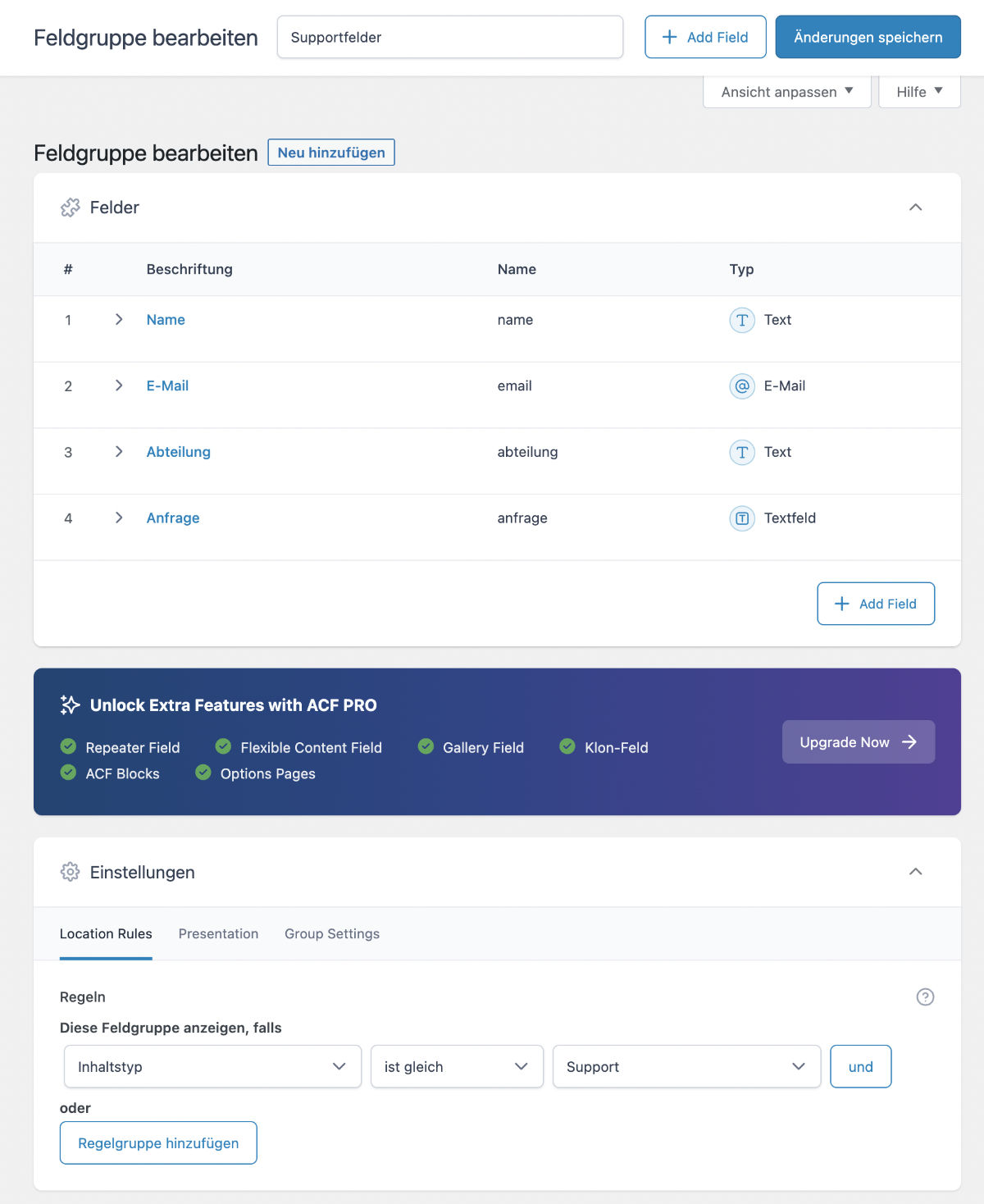Click Änderungen speichern button
984x1204 pixels.
click(868, 37)
